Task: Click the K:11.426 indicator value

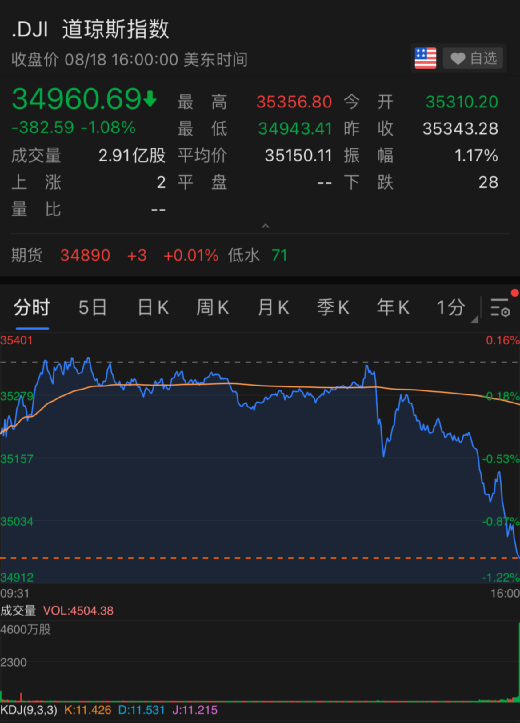Action: 88,710
